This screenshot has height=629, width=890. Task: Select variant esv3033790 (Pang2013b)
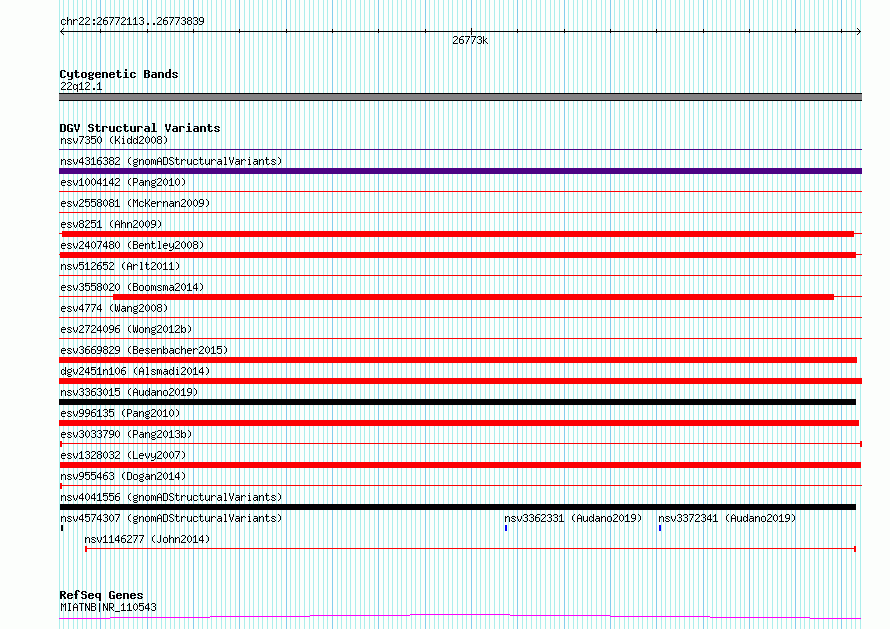click(x=126, y=434)
